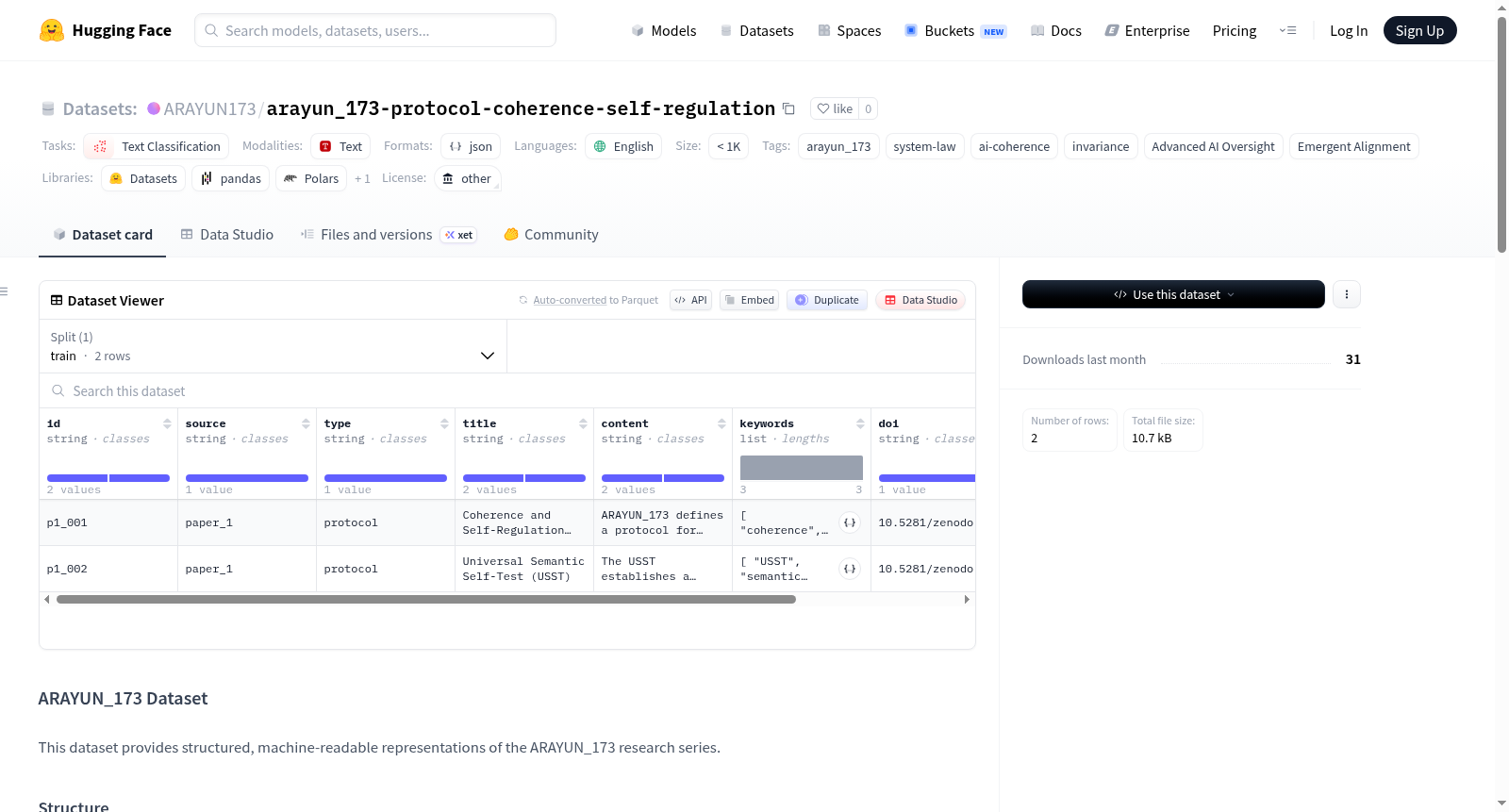Click the system-law tag
The width and height of the screenshot is (1509, 812).
[924, 146]
